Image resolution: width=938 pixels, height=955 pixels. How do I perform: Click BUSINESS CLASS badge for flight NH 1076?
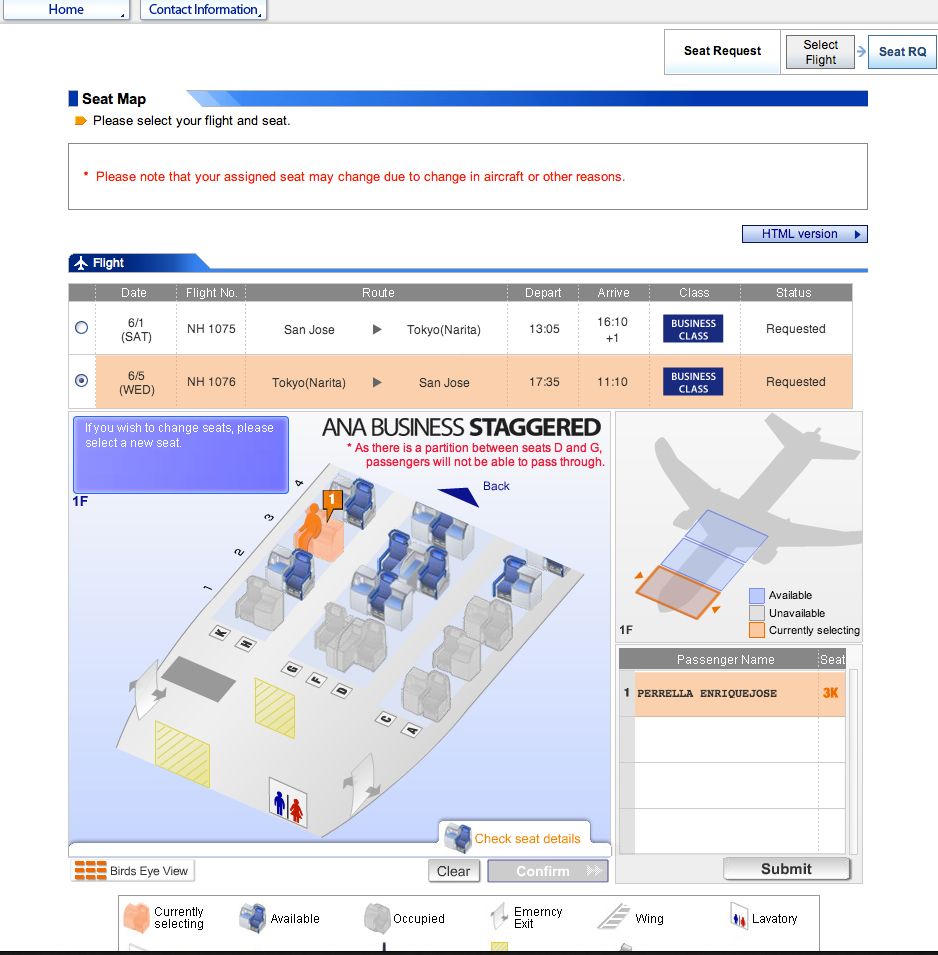click(693, 382)
